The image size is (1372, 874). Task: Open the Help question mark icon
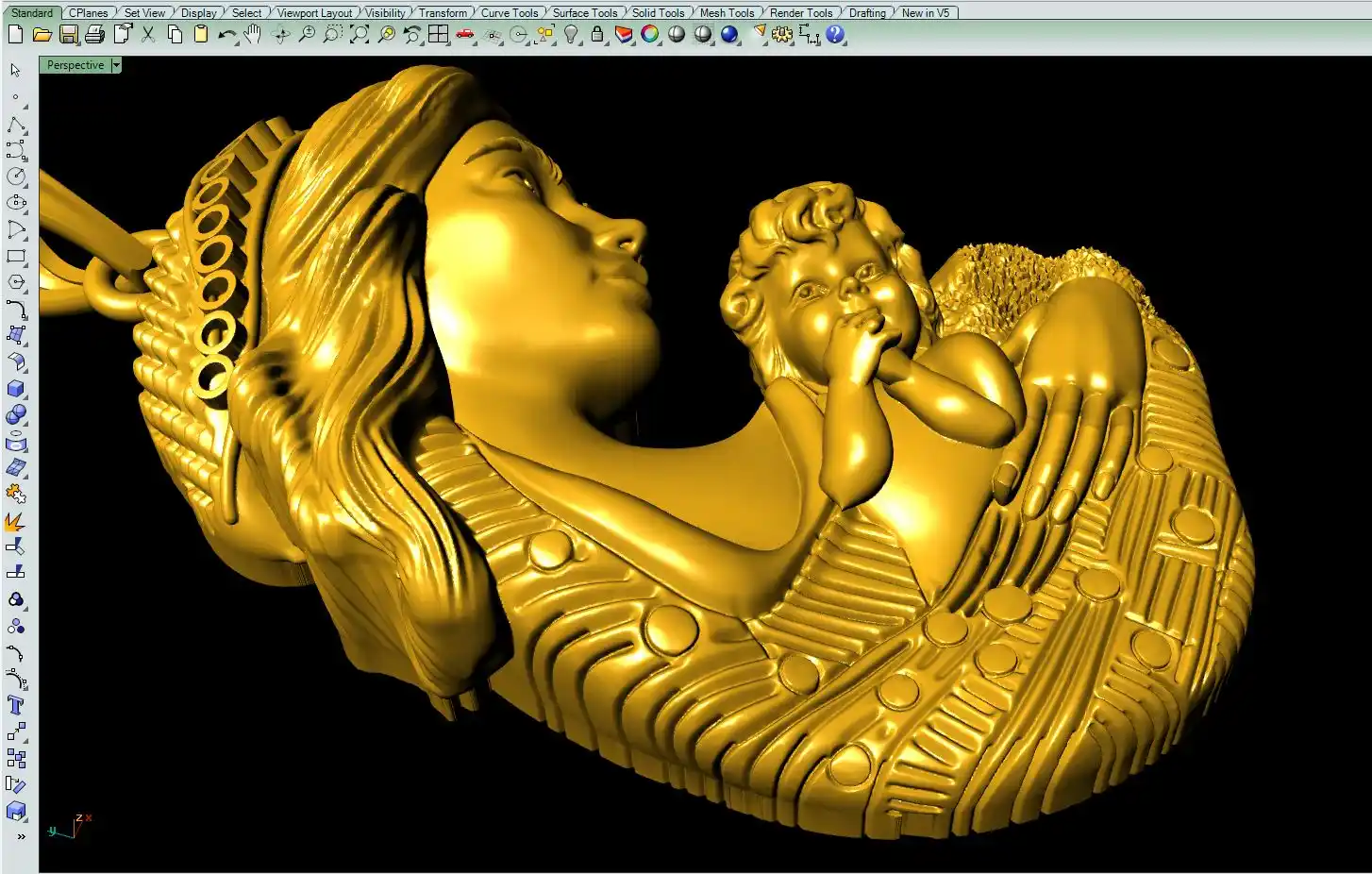(x=835, y=35)
